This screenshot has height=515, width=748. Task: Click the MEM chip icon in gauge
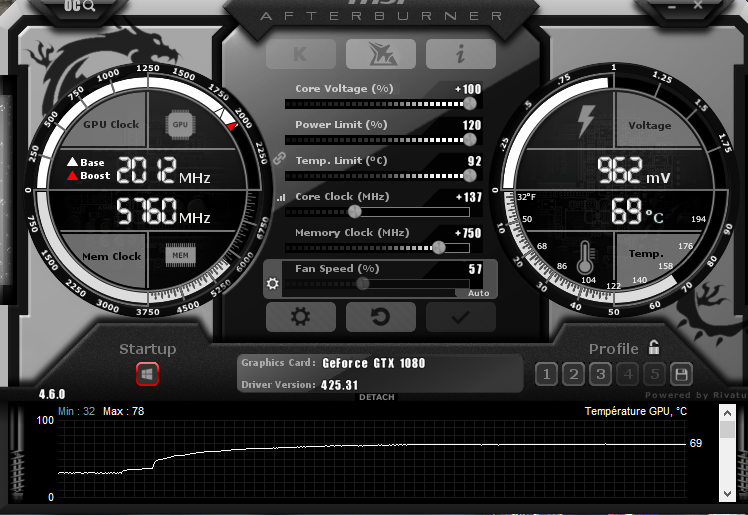[180, 255]
